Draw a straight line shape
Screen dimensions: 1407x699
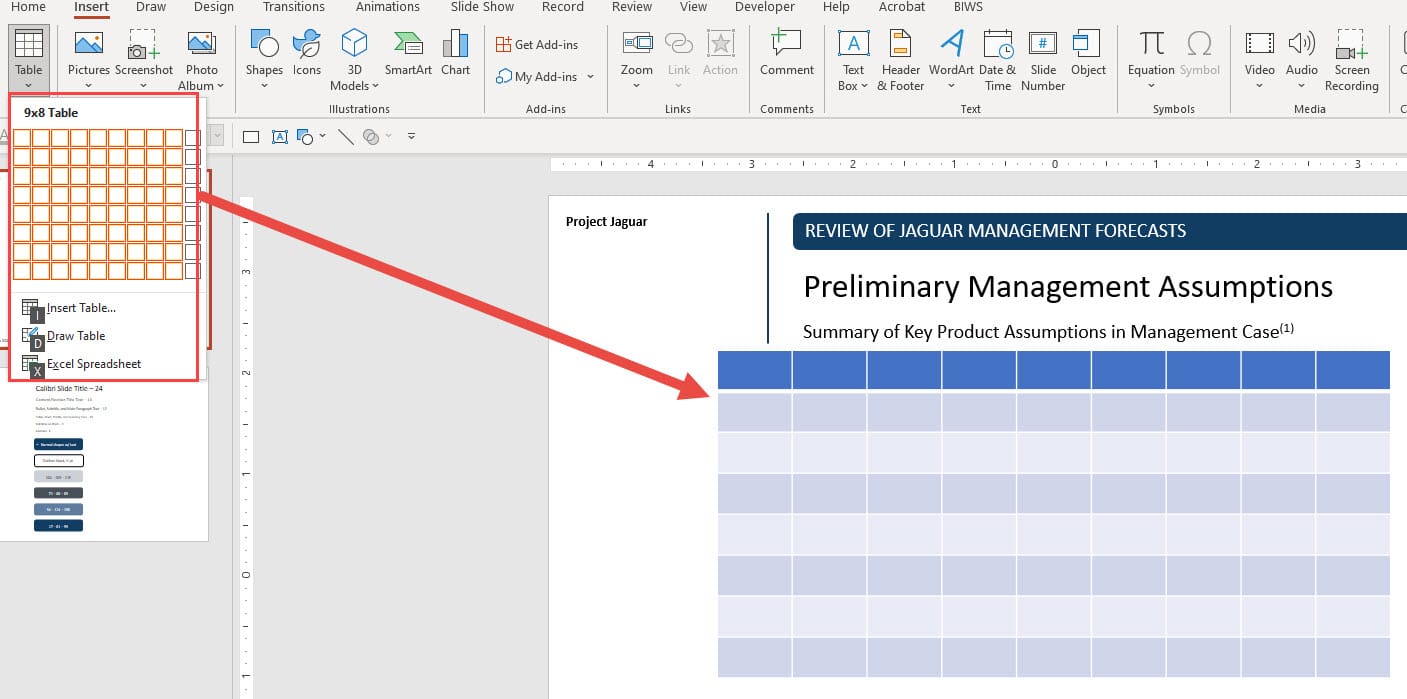tap(345, 136)
